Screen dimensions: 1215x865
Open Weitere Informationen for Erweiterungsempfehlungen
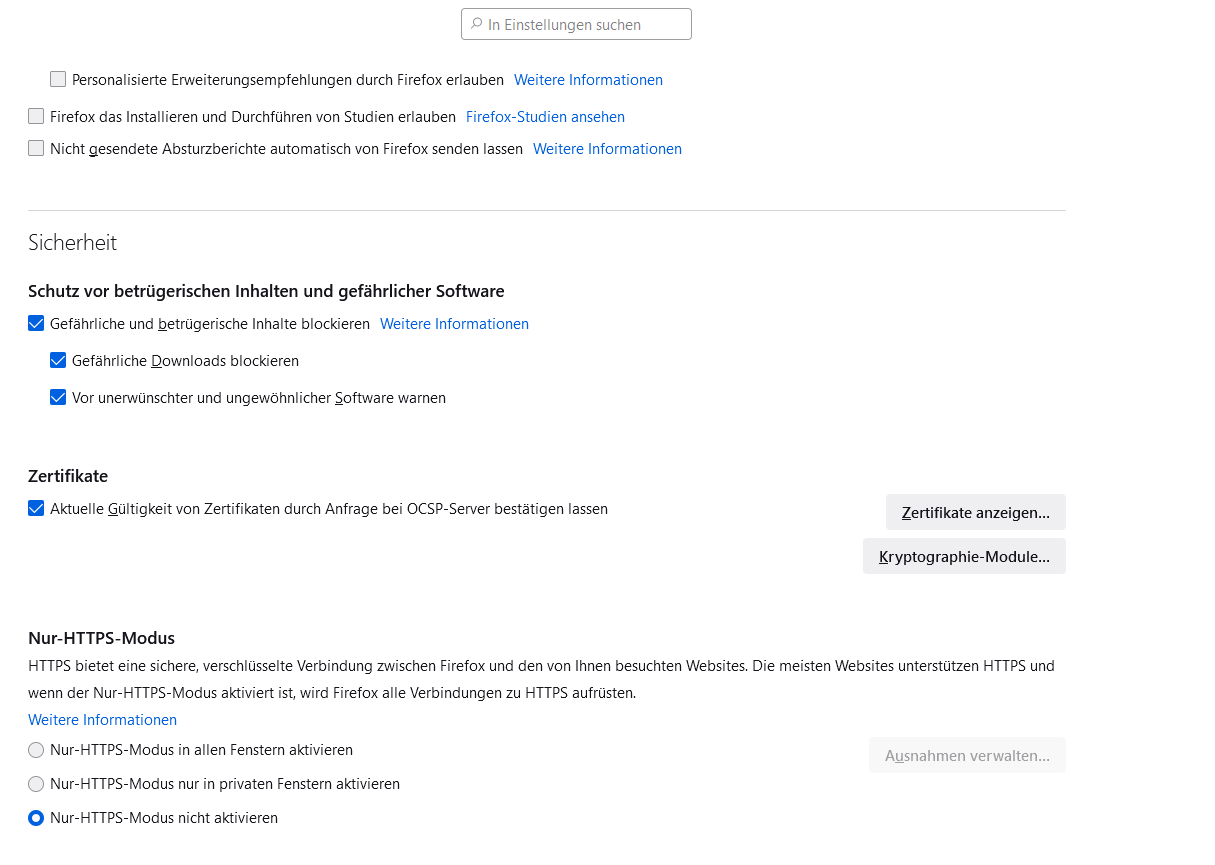(588, 80)
